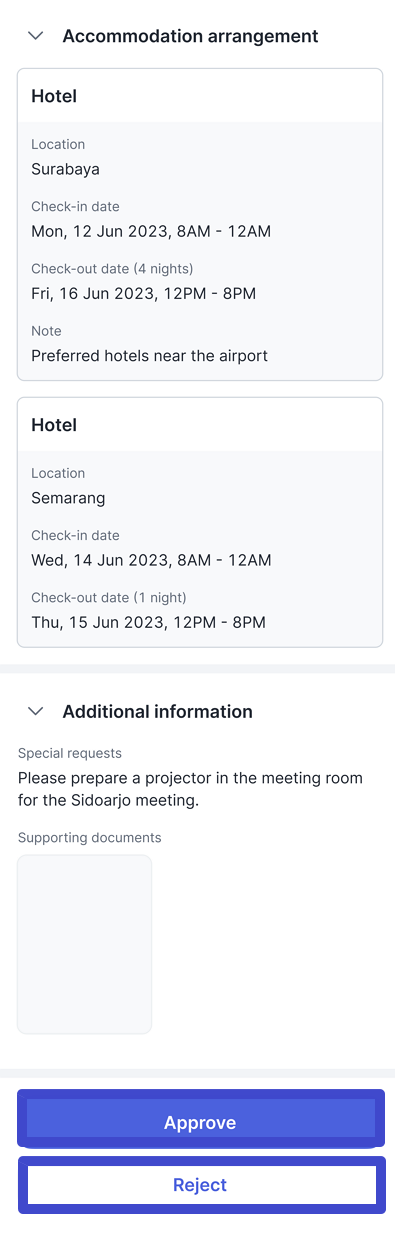Click the Thu, 15 Jun 2023 check-out date

coord(148,622)
